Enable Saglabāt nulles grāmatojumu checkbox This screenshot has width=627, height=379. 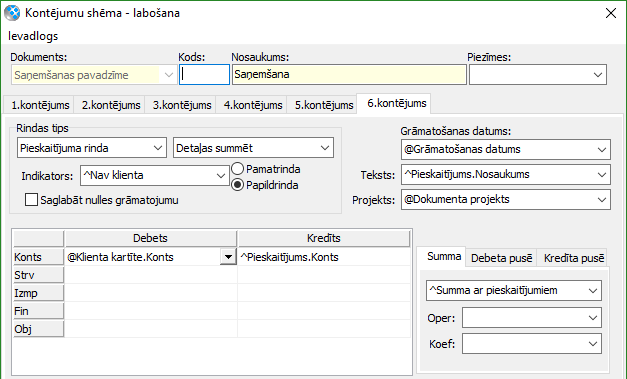31,199
